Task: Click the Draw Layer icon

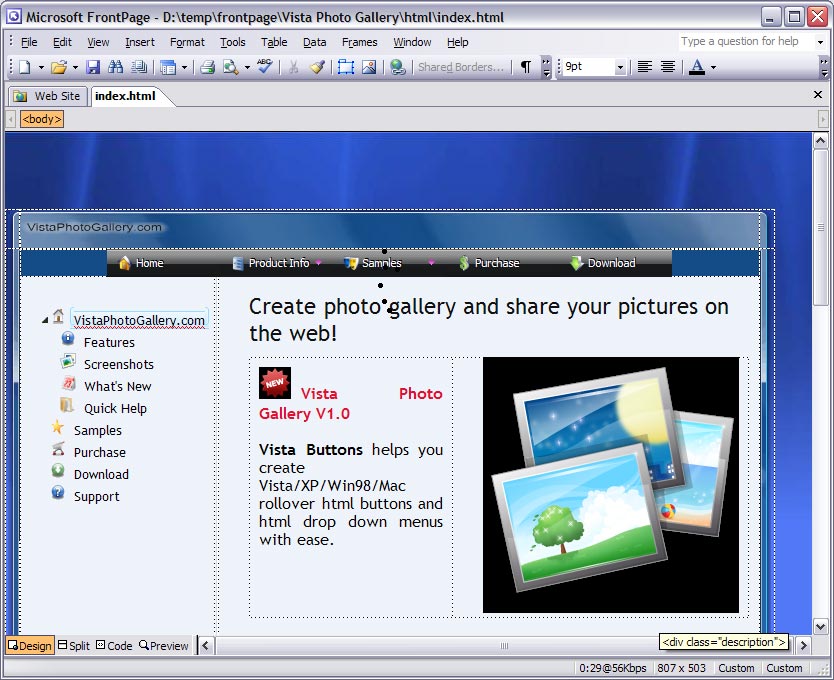Action: point(346,67)
